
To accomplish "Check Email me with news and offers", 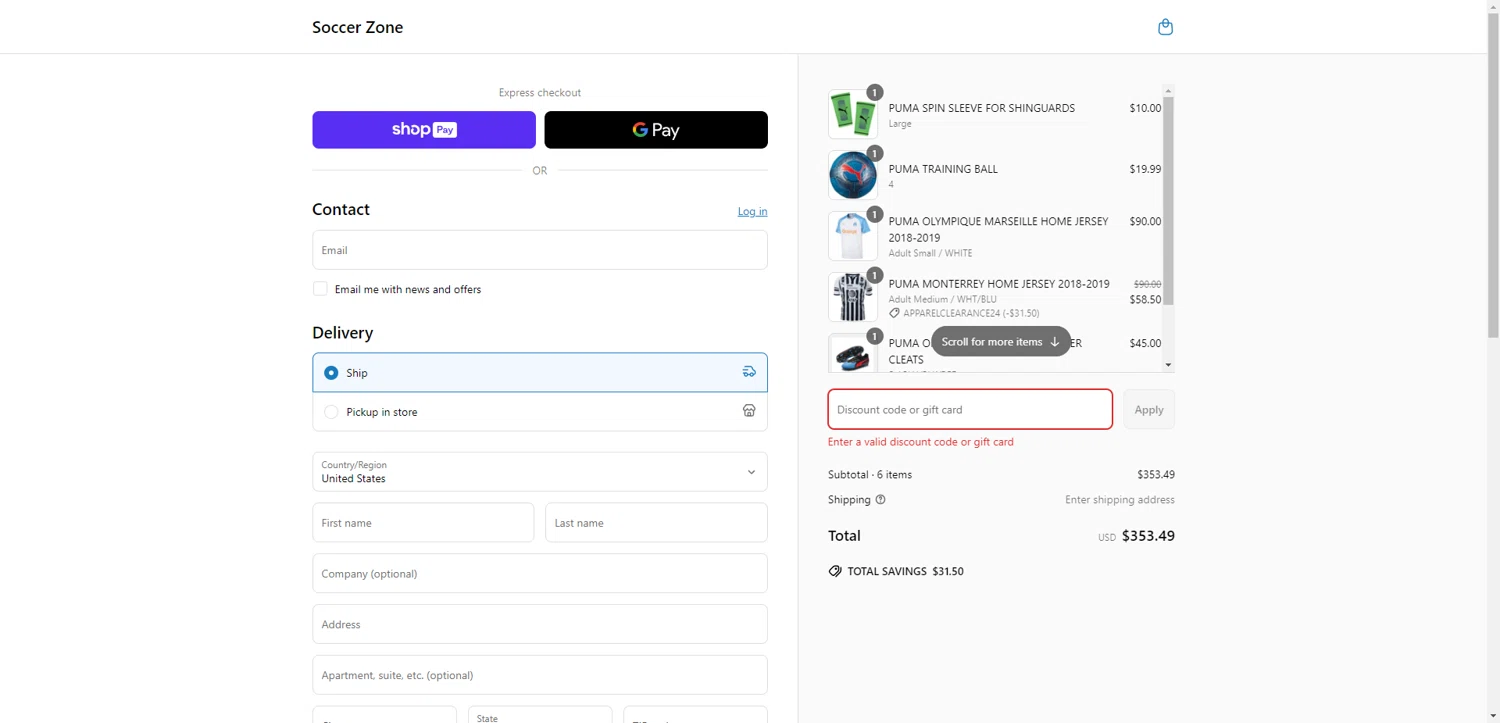I will click(320, 289).
